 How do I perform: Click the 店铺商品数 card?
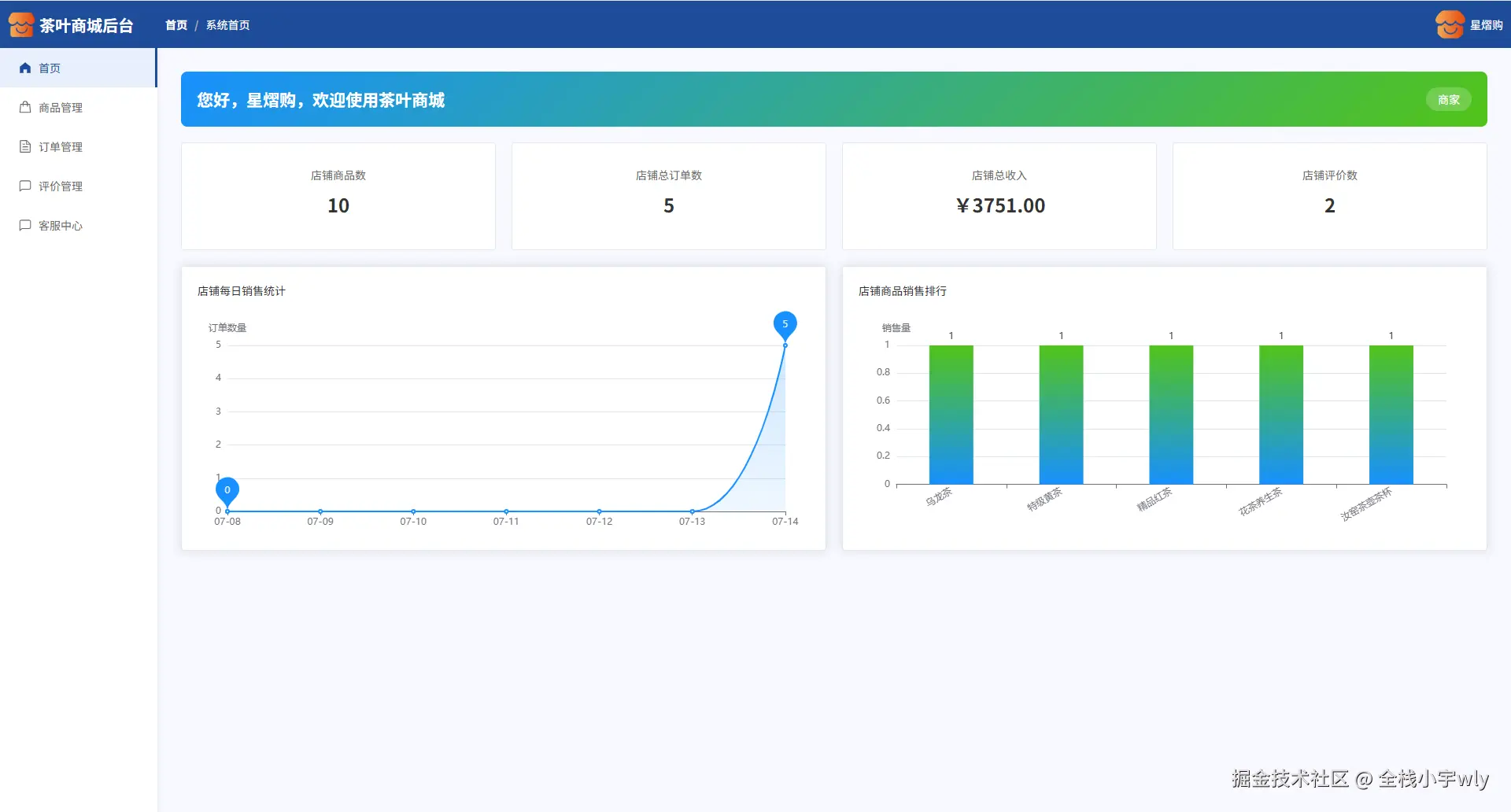coord(338,196)
